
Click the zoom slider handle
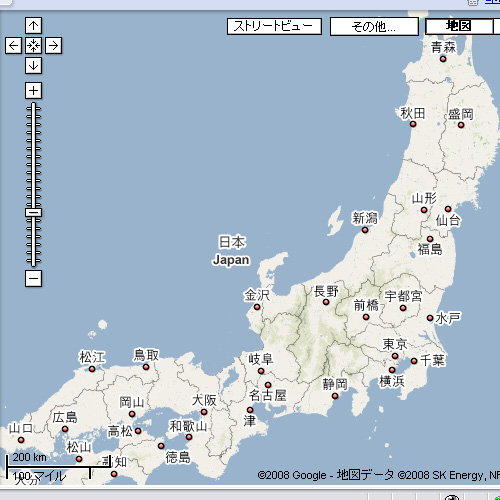coord(33,213)
